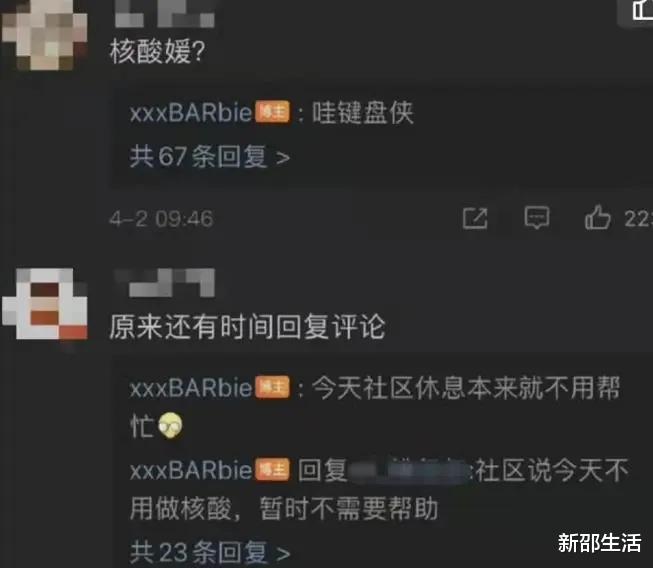Image resolution: width=653 pixels, height=568 pixels.
Task: Click the 4-2 09:46 timestamp
Action: point(162,219)
